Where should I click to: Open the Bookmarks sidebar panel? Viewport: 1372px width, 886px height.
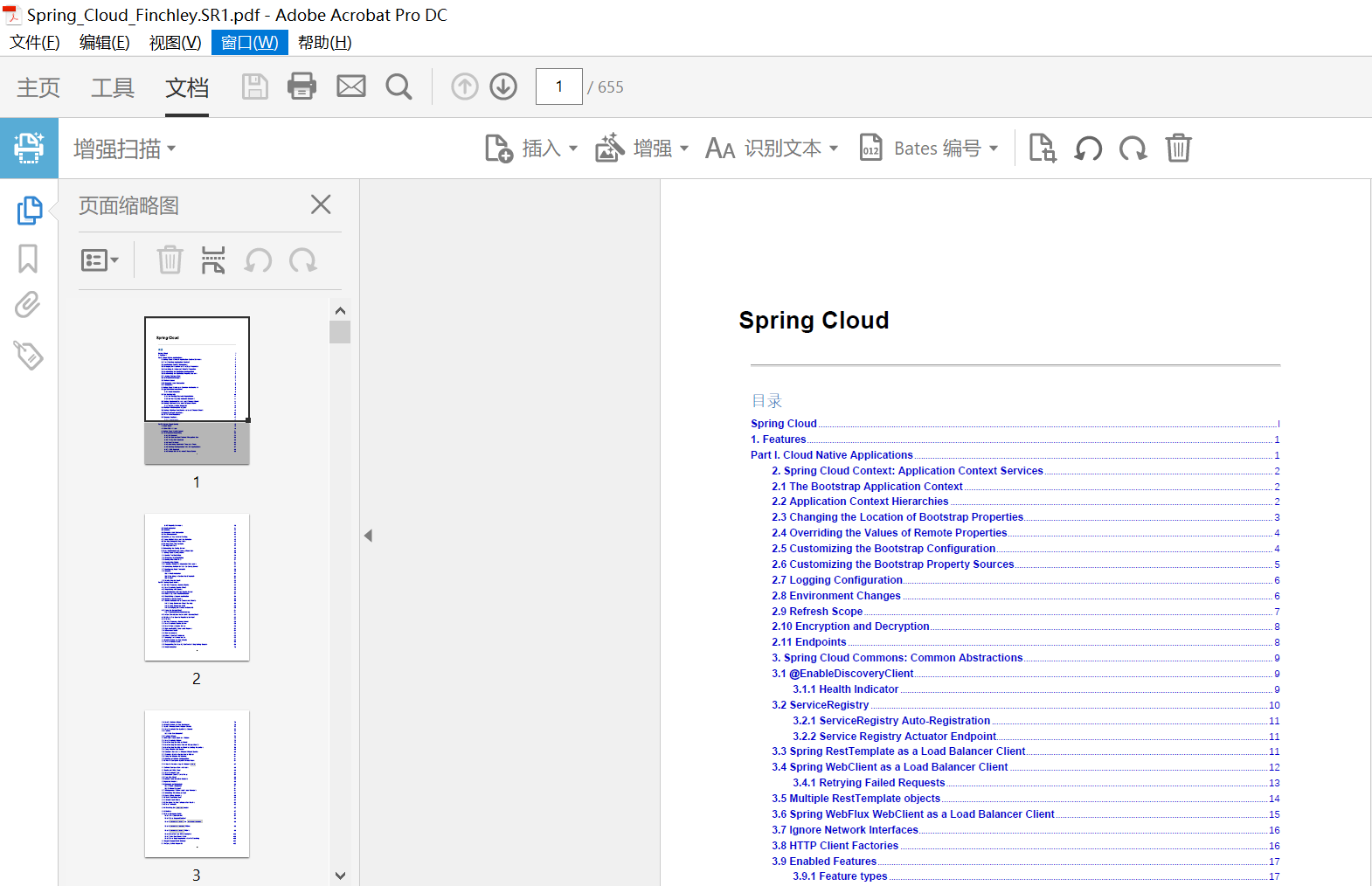point(28,259)
